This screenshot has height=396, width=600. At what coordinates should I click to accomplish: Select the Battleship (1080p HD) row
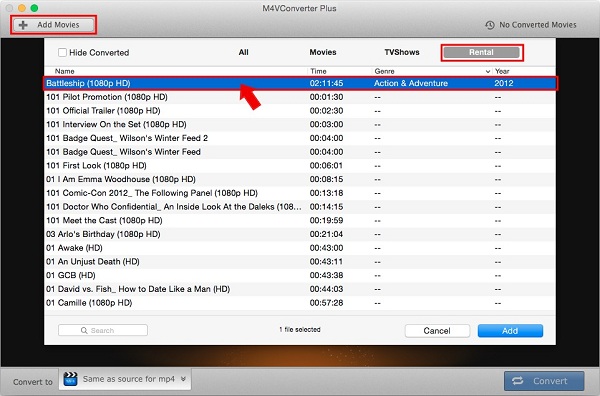tap(300, 83)
